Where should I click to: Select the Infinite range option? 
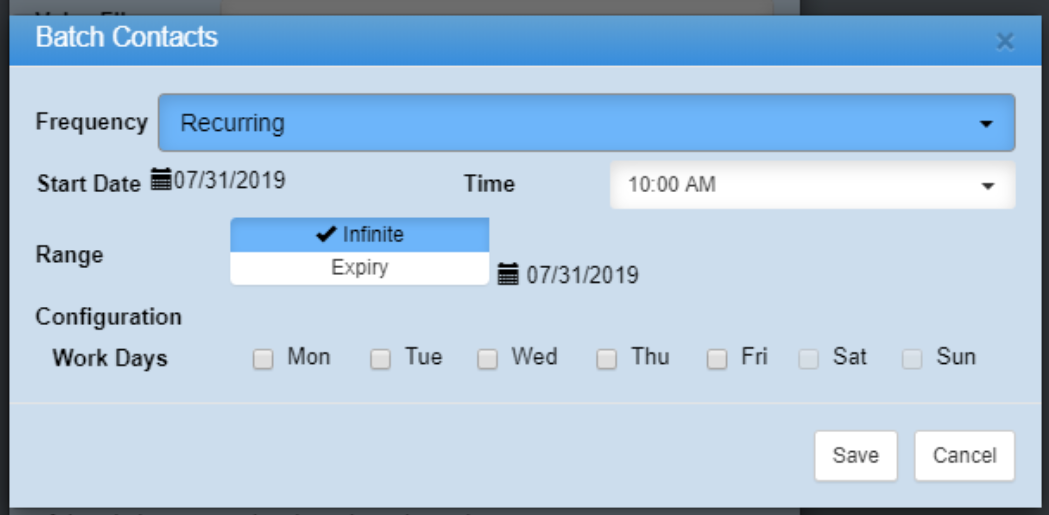(360, 235)
